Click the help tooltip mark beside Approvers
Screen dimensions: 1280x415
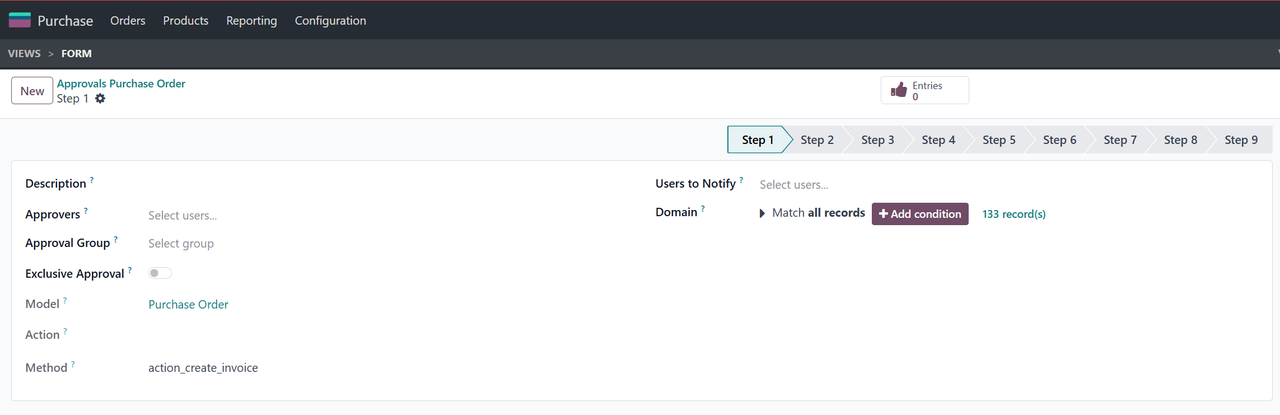coord(86,211)
